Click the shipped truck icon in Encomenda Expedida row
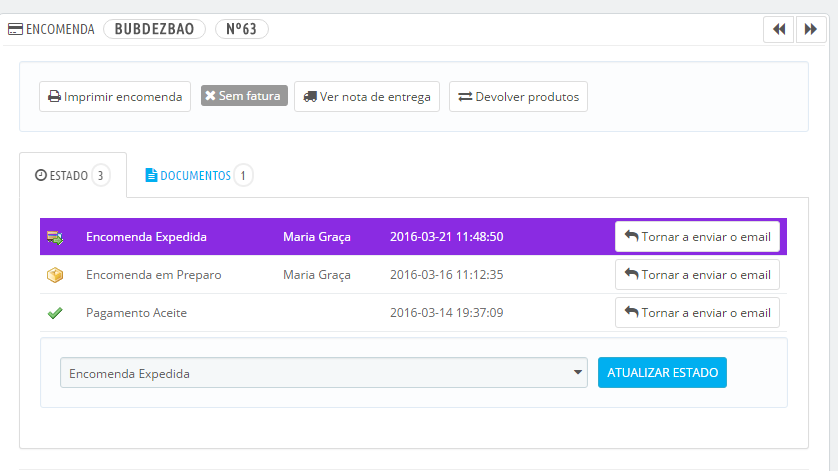This screenshot has height=471, width=838. coord(55,237)
